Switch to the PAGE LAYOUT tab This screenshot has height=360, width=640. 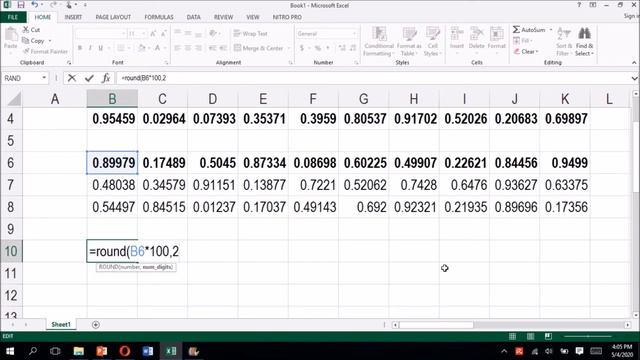tap(113, 17)
